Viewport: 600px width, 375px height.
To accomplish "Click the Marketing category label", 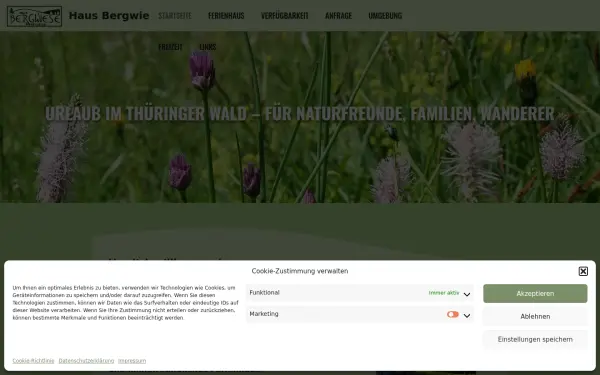I will click(x=264, y=314).
